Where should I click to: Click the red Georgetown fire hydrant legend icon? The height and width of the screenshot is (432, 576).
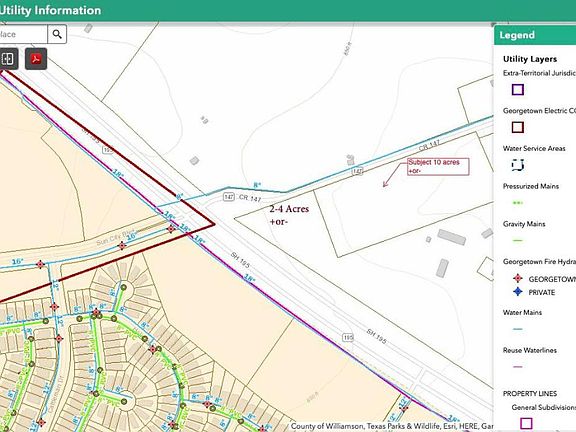tap(518, 278)
